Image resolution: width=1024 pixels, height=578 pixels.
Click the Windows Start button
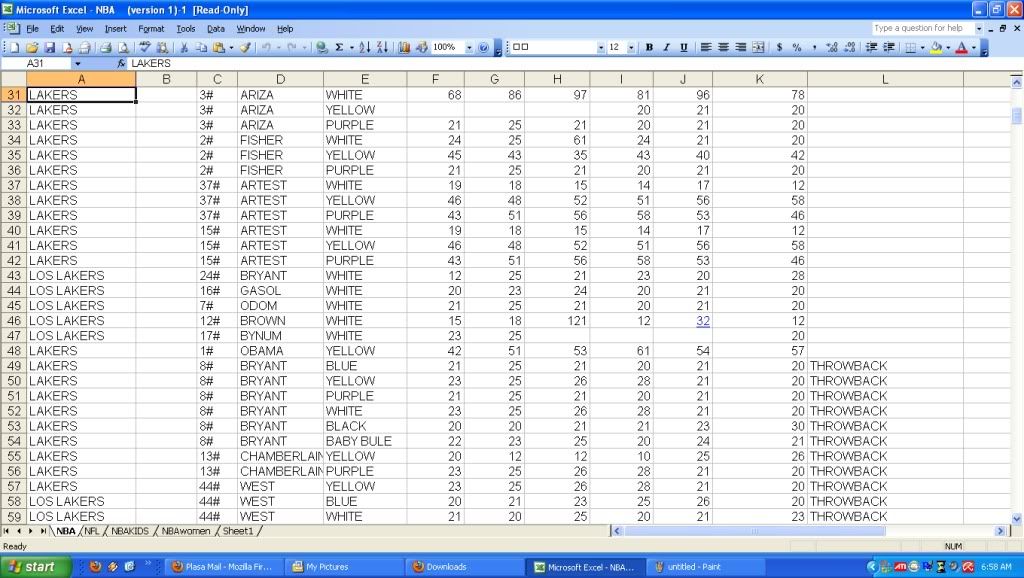click(x=34, y=566)
